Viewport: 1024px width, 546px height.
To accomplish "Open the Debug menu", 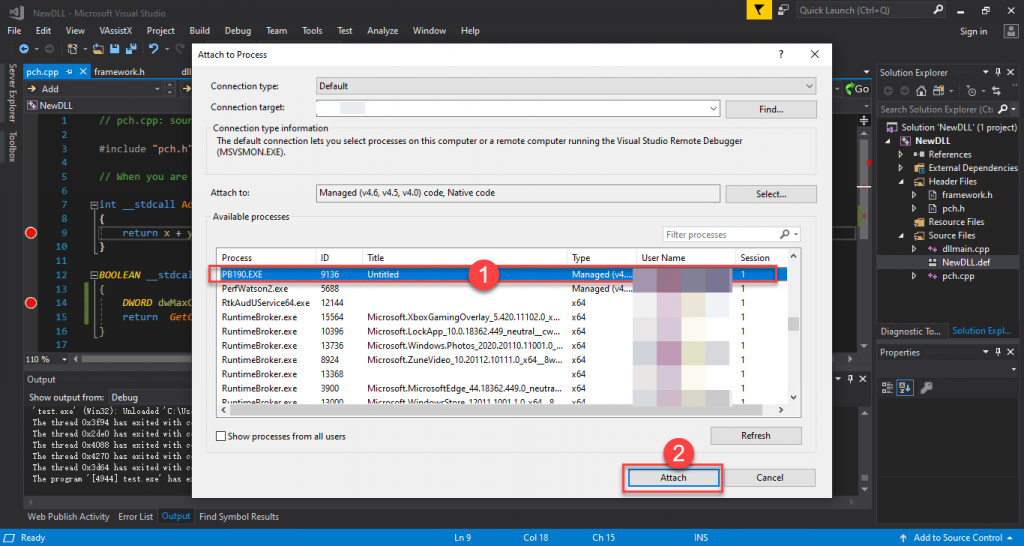I will 238,31.
